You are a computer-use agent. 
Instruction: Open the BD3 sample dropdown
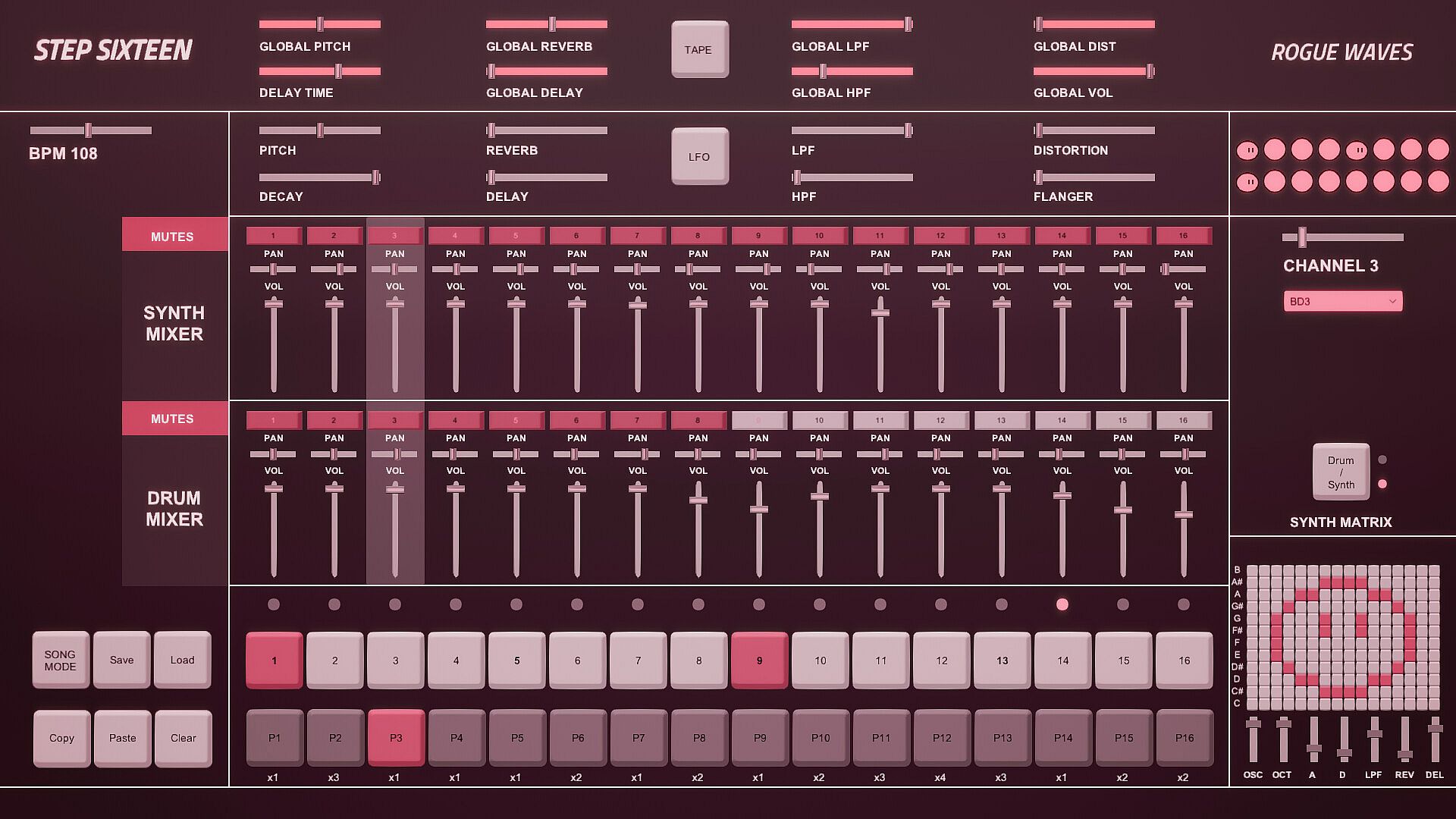coord(1342,301)
